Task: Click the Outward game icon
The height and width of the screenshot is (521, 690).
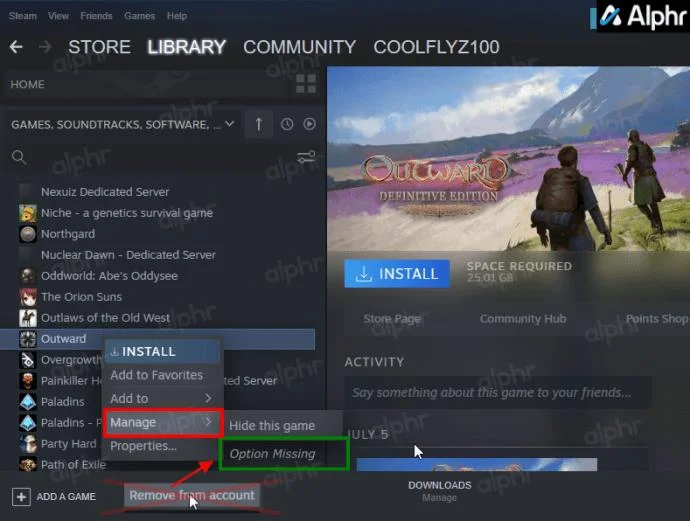Action: (28, 339)
